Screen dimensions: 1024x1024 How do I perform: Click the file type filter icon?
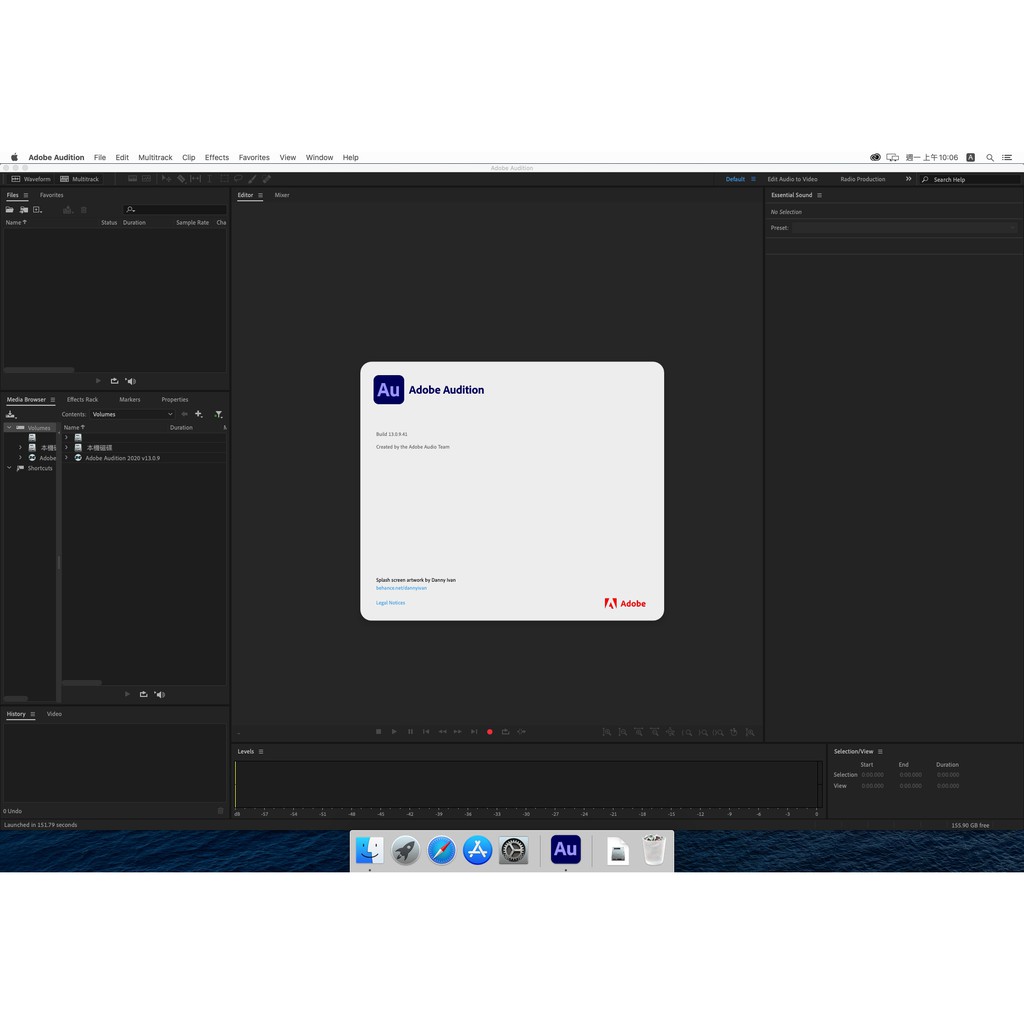click(x=218, y=415)
